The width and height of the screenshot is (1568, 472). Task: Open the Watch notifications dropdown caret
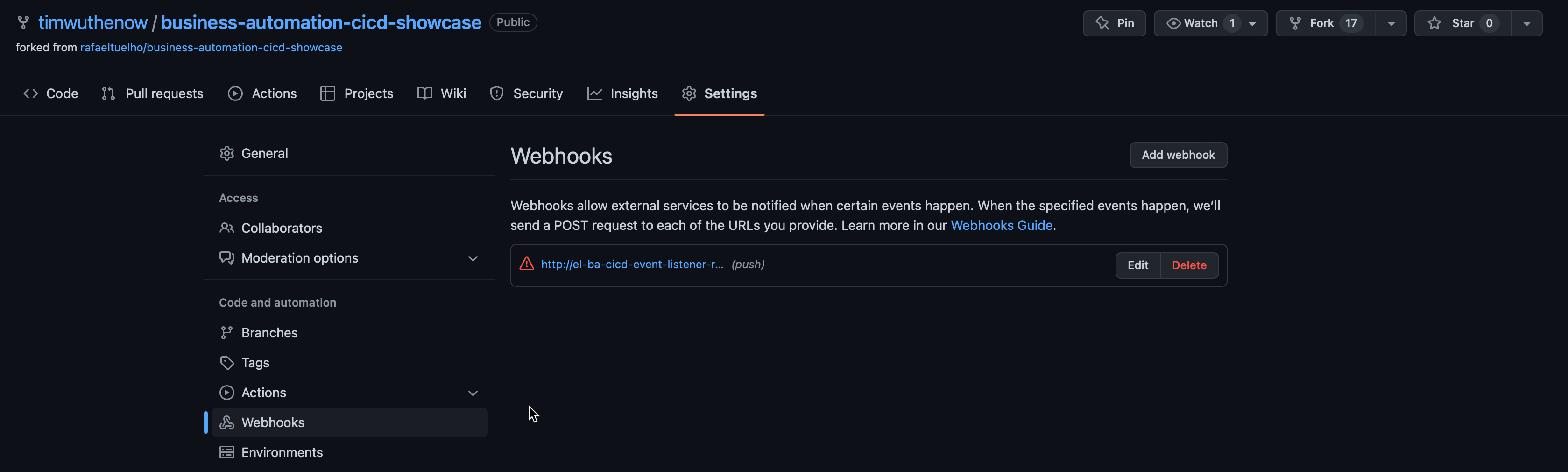tap(1252, 24)
